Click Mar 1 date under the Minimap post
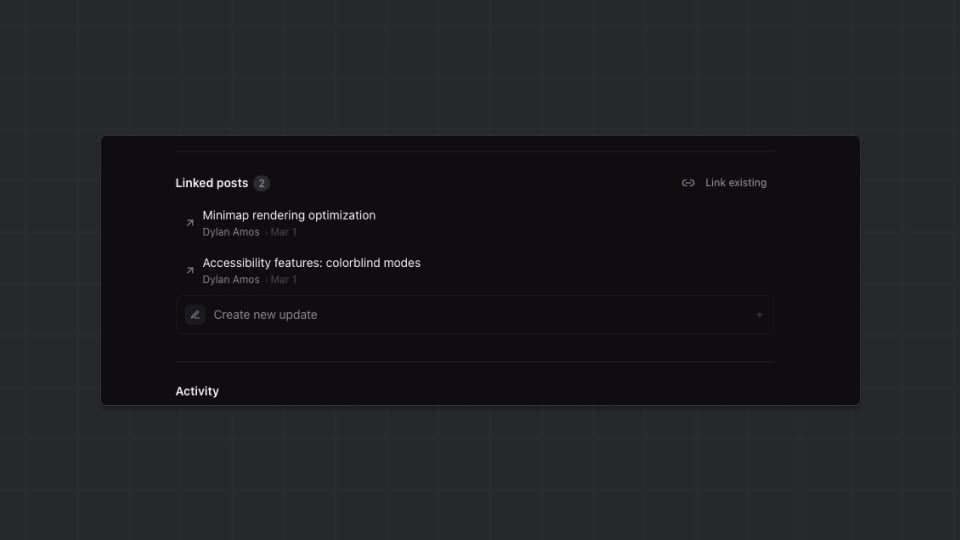The width and height of the screenshot is (960, 540). 283,232
